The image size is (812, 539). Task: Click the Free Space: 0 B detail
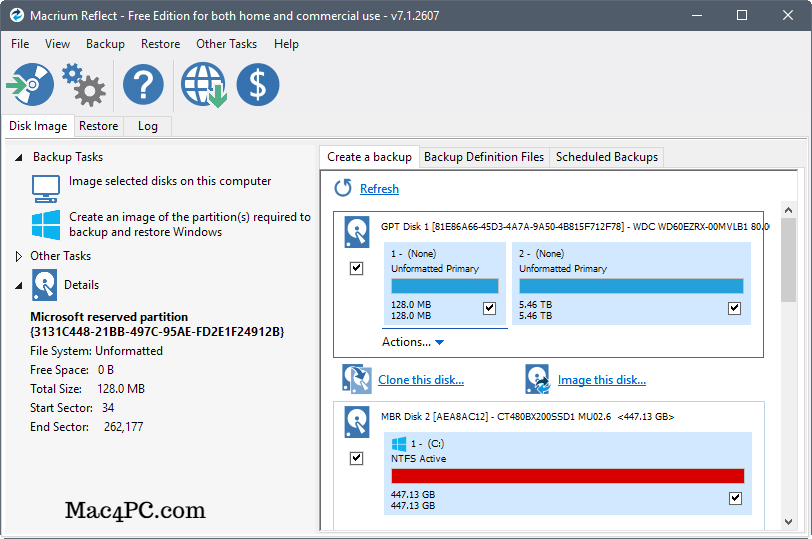[72, 370]
